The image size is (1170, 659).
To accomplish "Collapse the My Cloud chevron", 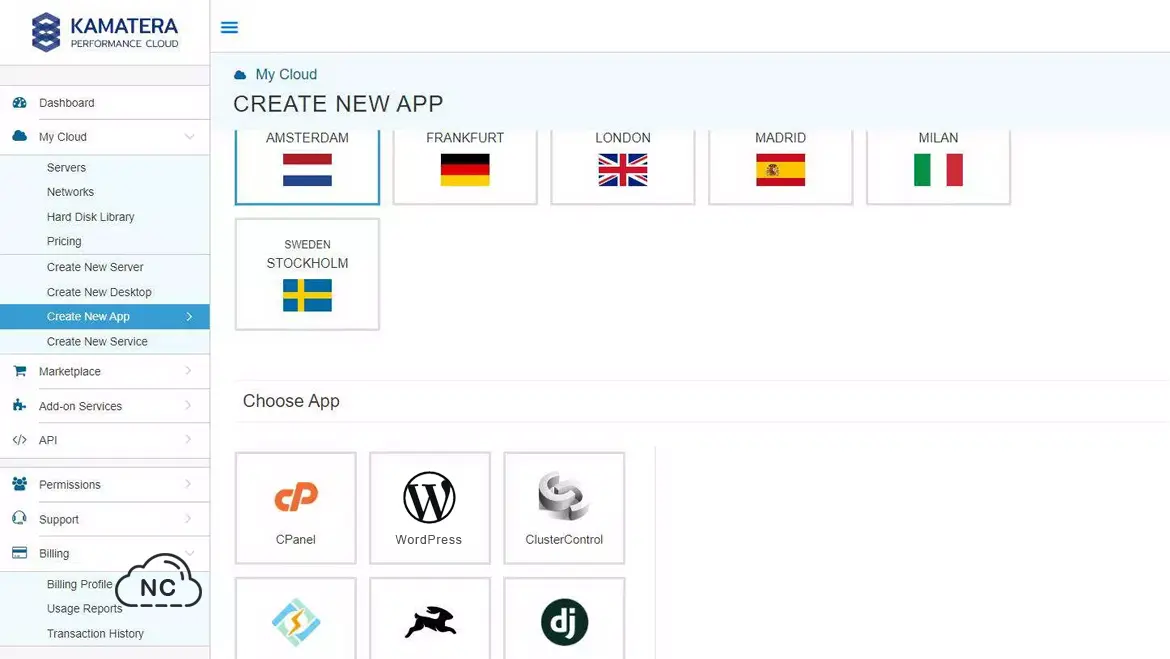I will (190, 137).
